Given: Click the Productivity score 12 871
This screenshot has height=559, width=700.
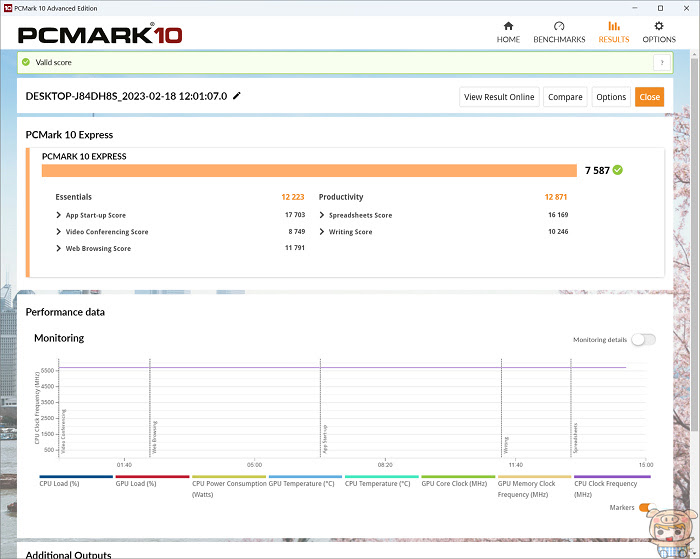Looking at the screenshot, I should point(556,197).
